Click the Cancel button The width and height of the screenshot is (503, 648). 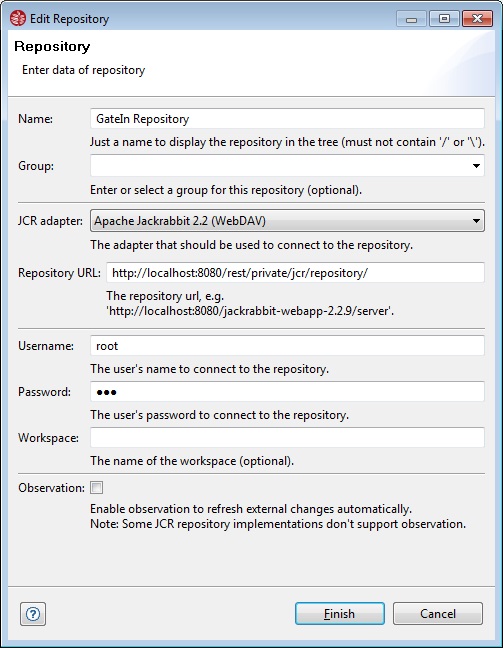click(438, 614)
